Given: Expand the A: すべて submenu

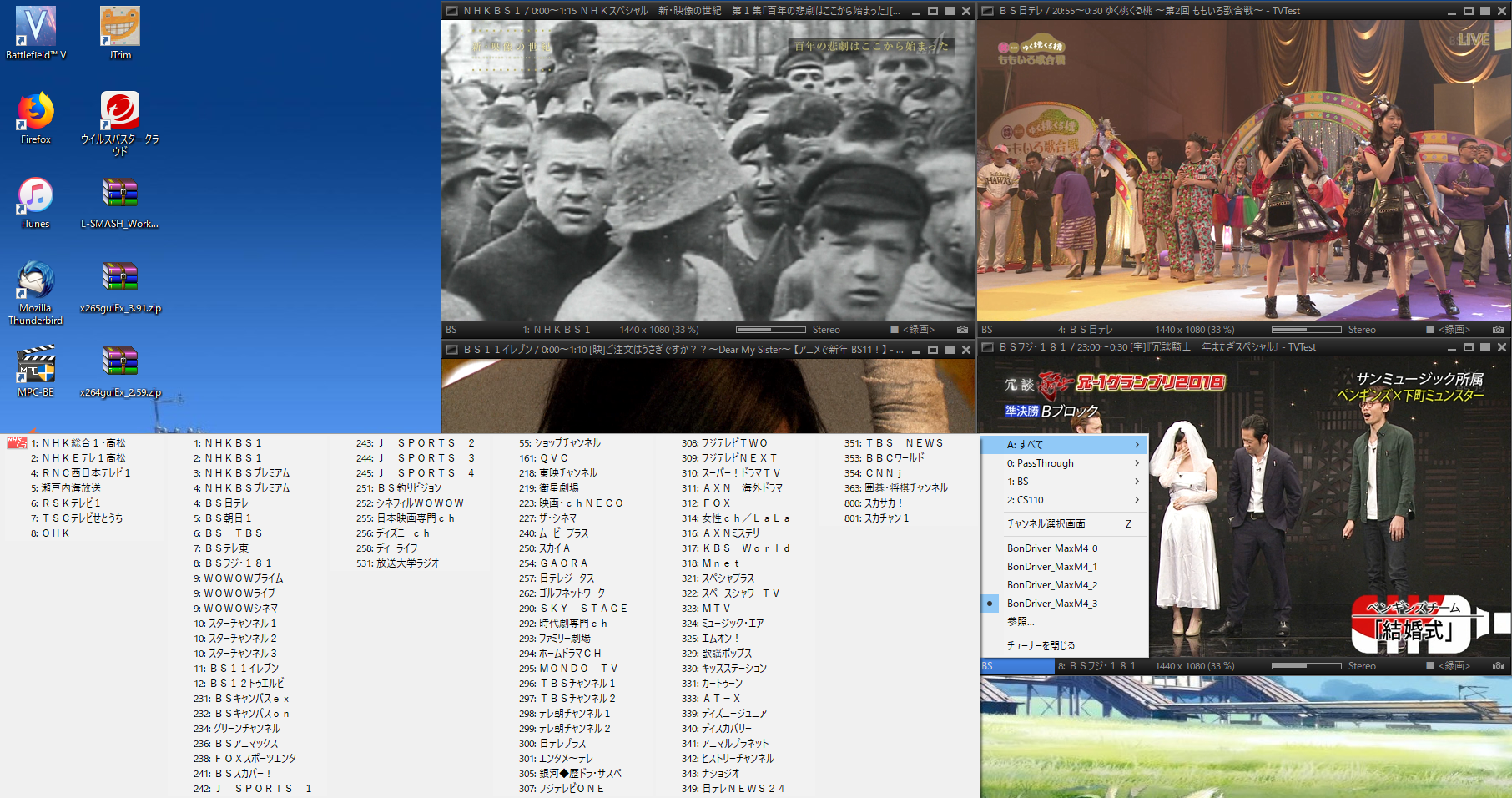Looking at the screenshot, I should [x=1065, y=445].
